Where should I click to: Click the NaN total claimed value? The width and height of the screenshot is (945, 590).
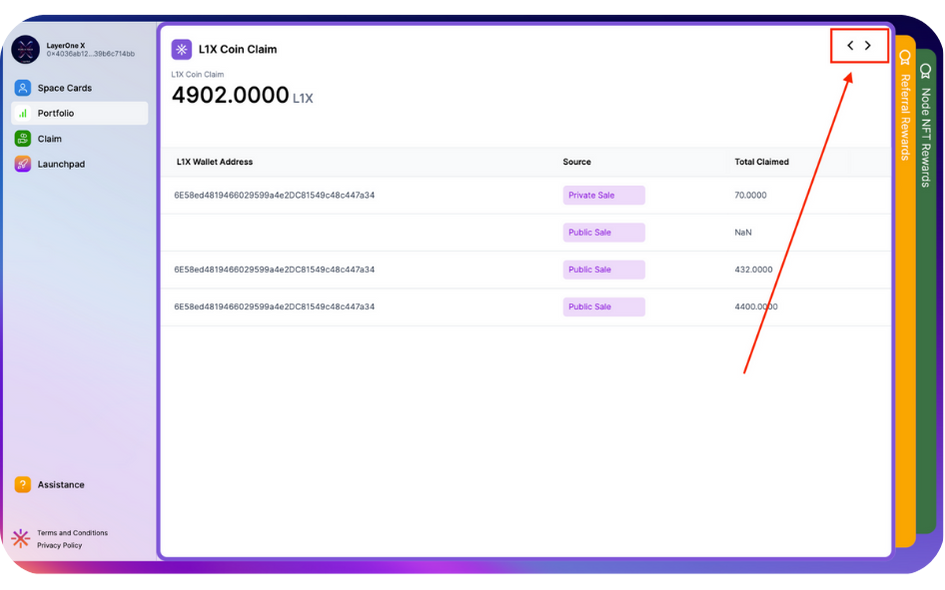[743, 233]
